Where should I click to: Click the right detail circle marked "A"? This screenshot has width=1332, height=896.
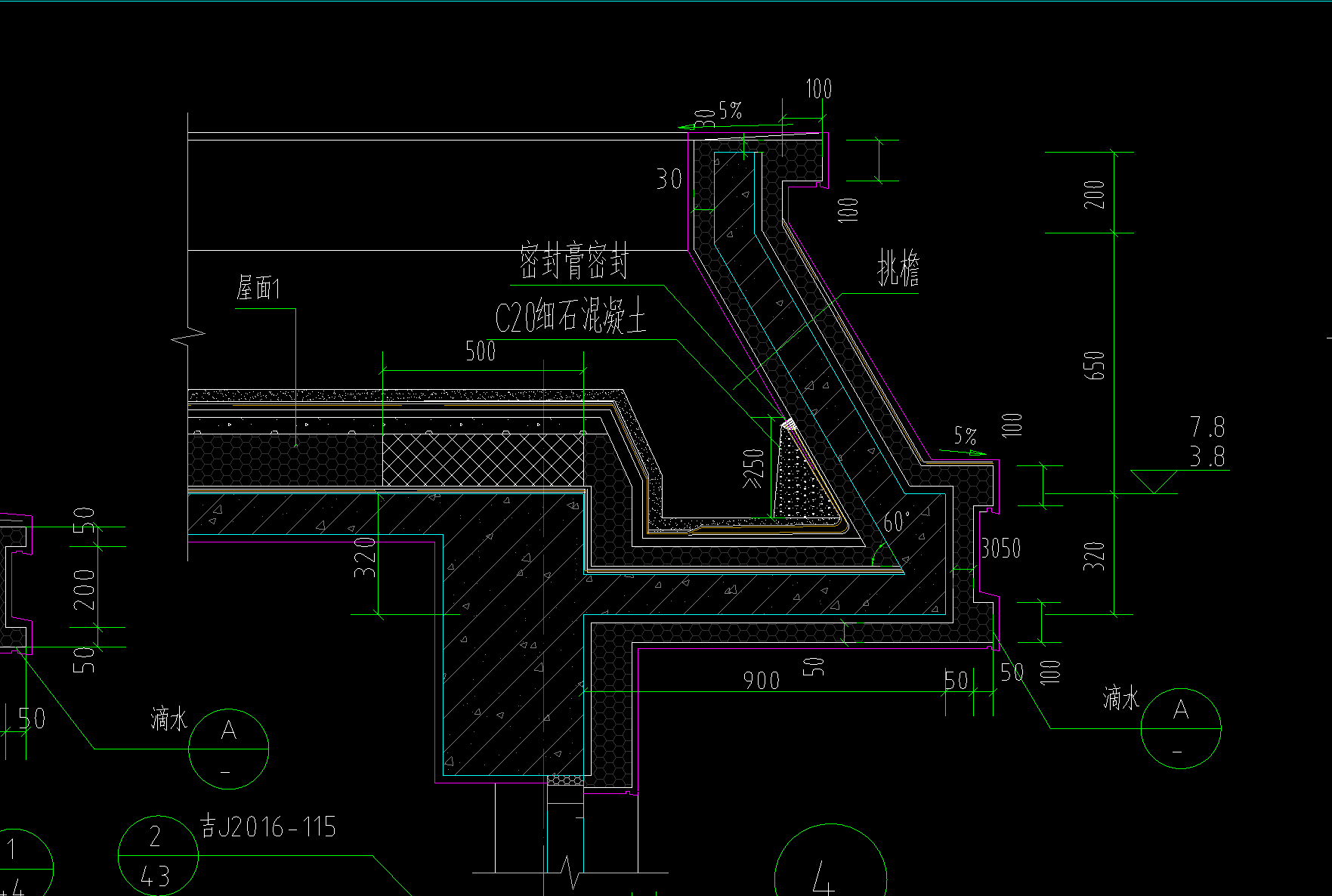coord(1181,728)
